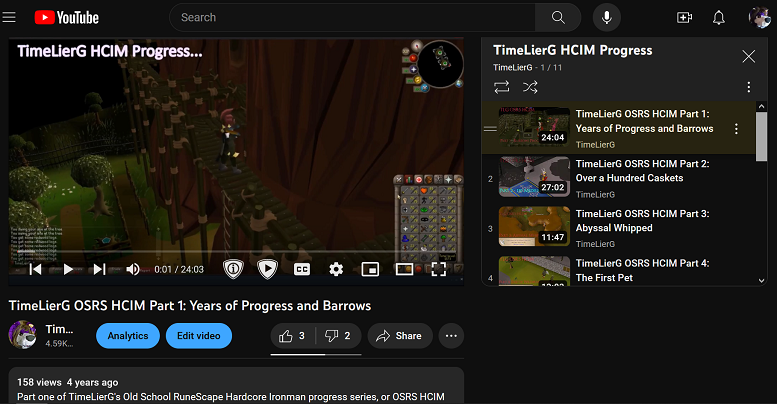
Task: Select Part 3: Abyssal Whipped title
Action: tap(642, 221)
